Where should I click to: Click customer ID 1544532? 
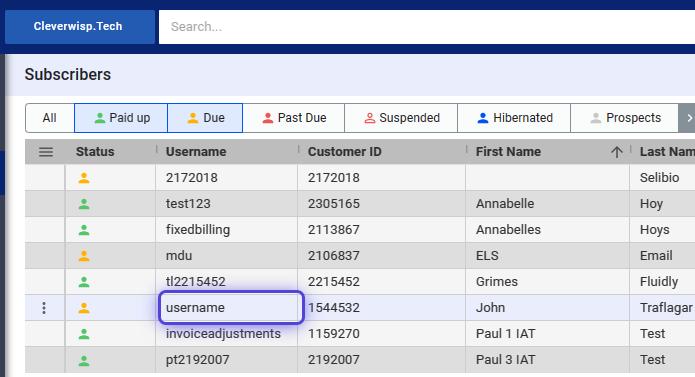pyautogui.click(x=333, y=307)
